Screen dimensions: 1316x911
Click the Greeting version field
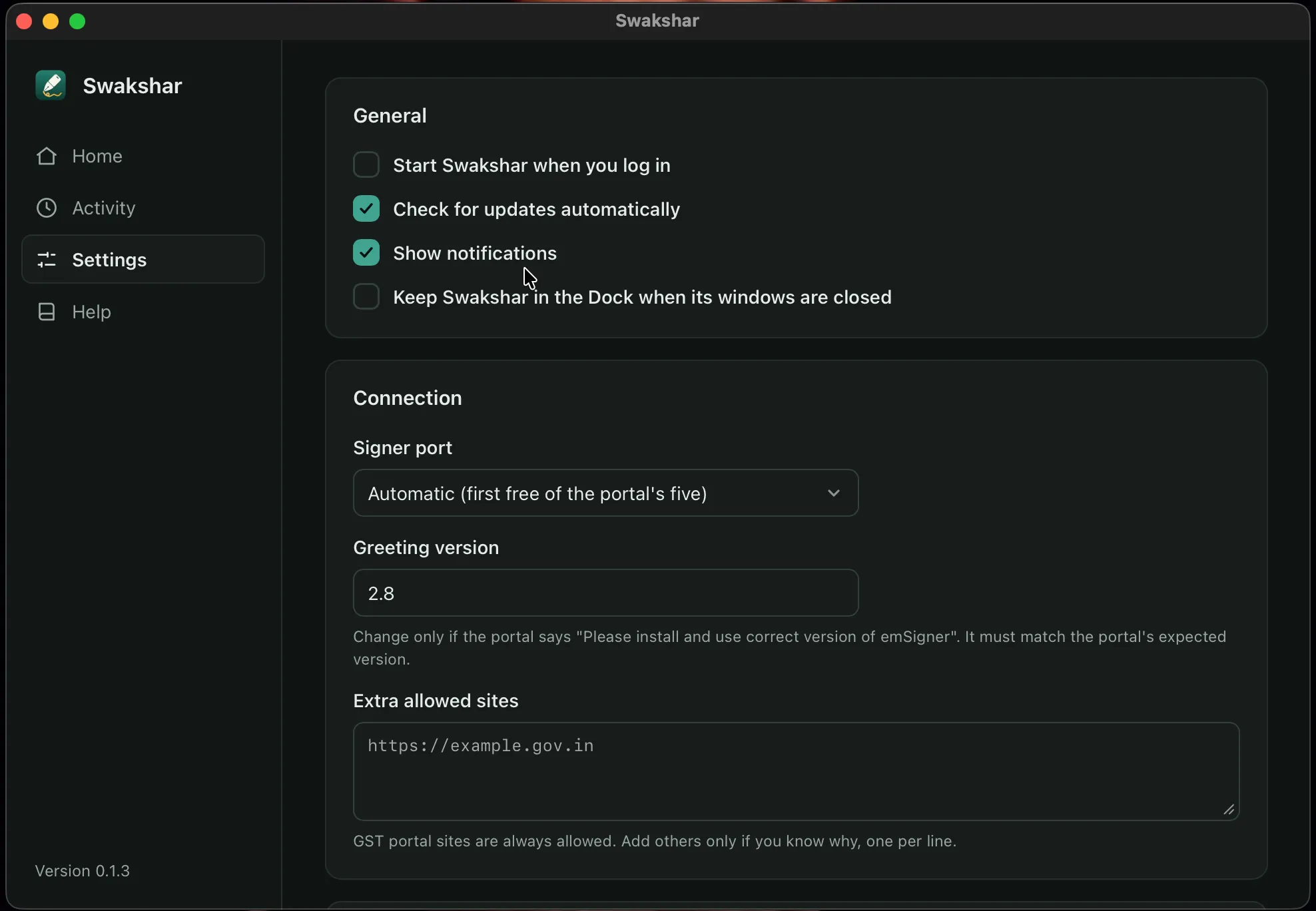605,593
